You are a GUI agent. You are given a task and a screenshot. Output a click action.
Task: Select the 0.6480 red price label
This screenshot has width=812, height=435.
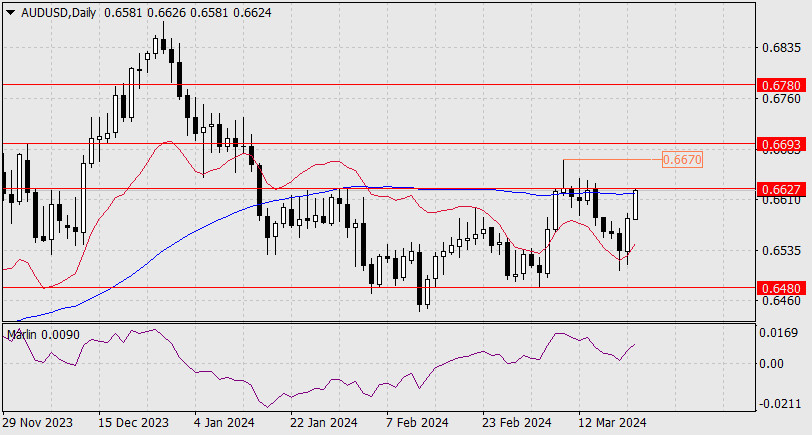coord(781,288)
